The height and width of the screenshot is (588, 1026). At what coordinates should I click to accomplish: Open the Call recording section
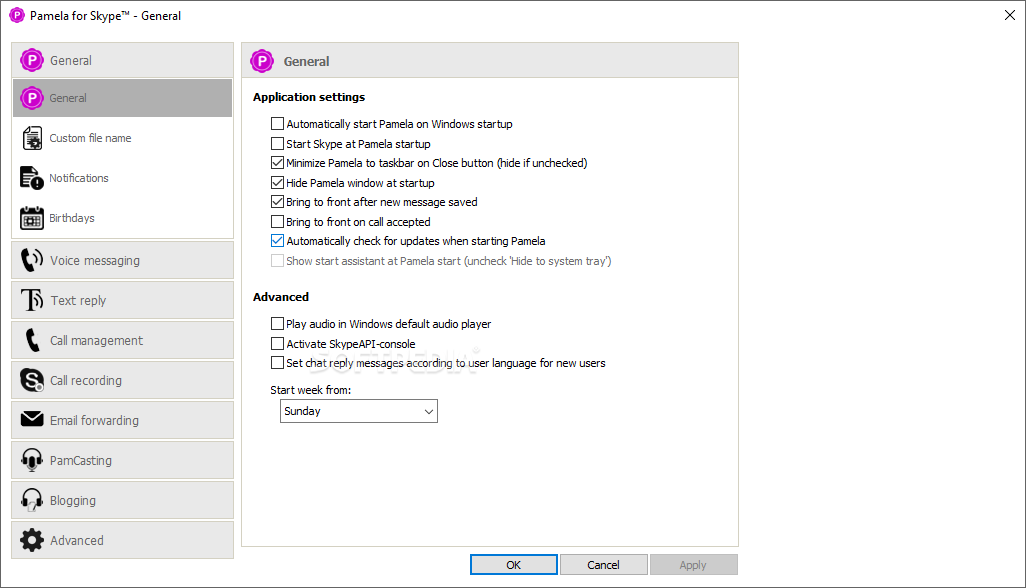pos(122,380)
